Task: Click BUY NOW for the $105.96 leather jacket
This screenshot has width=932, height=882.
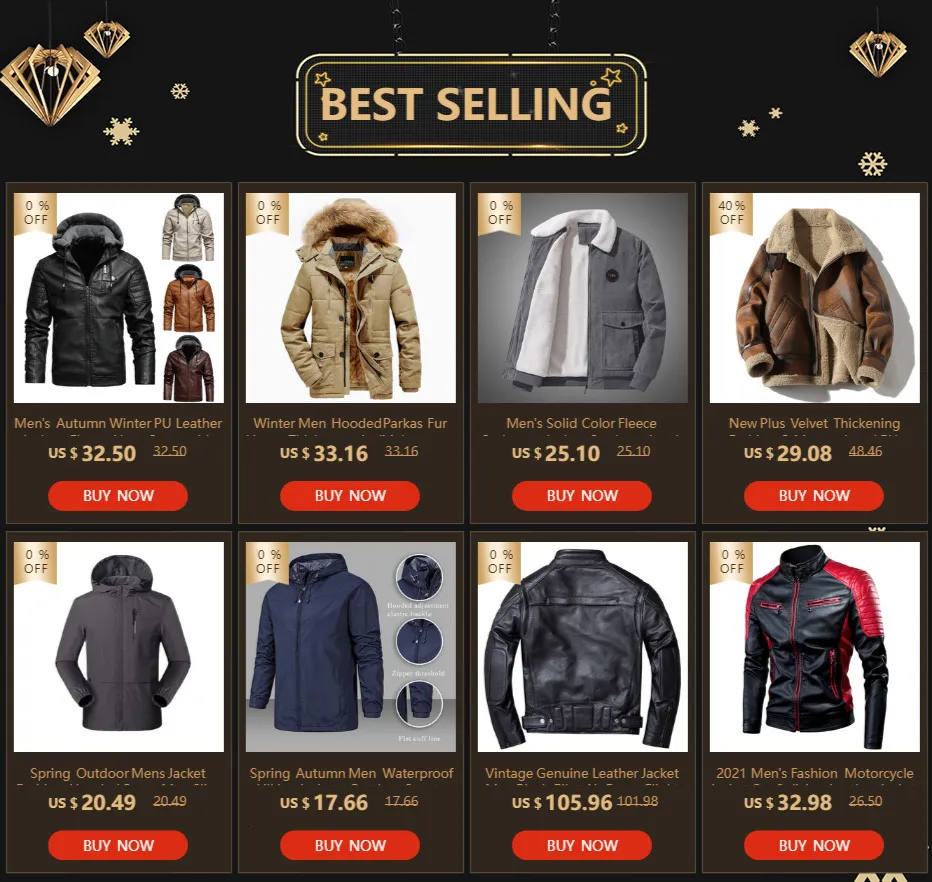Action: click(581, 845)
